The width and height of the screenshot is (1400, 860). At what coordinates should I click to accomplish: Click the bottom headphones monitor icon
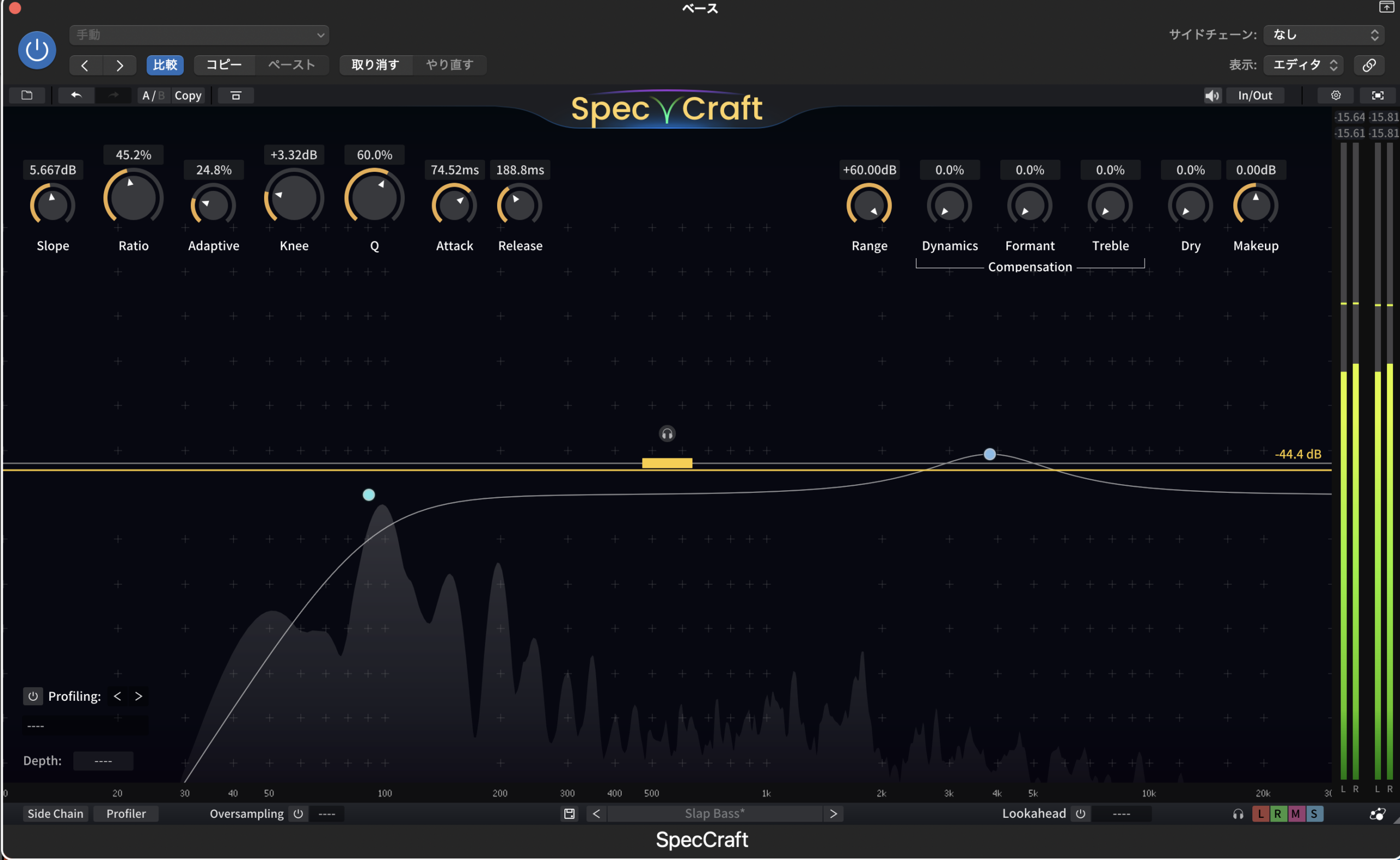pyautogui.click(x=1238, y=814)
